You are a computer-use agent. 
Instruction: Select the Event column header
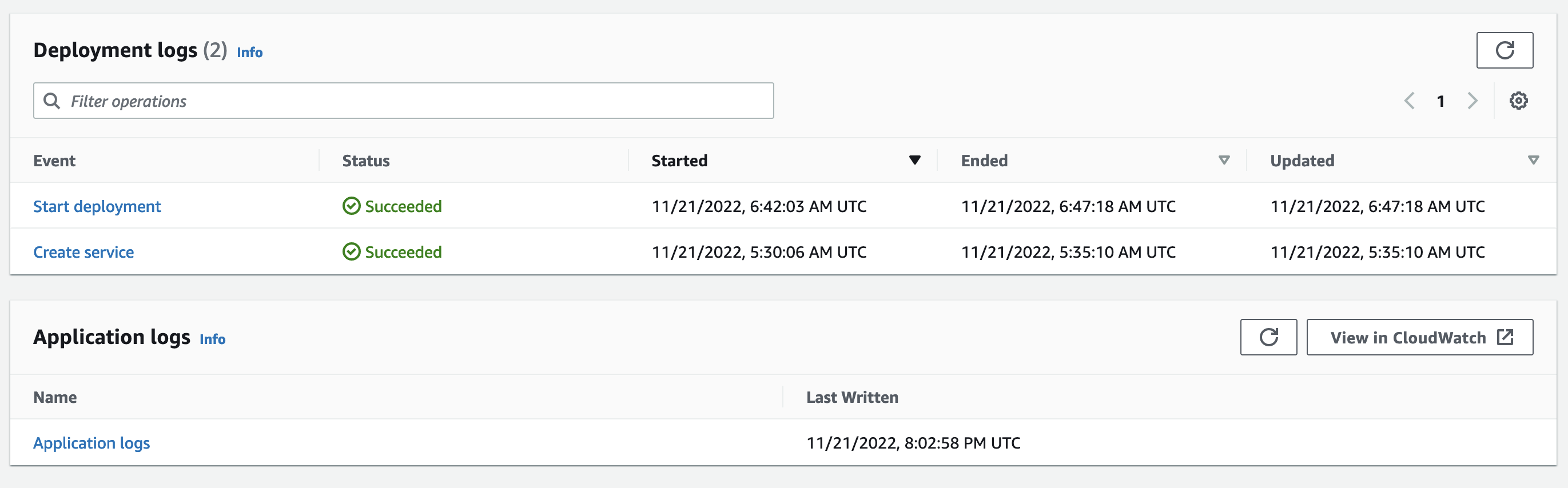(x=55, y=160)
